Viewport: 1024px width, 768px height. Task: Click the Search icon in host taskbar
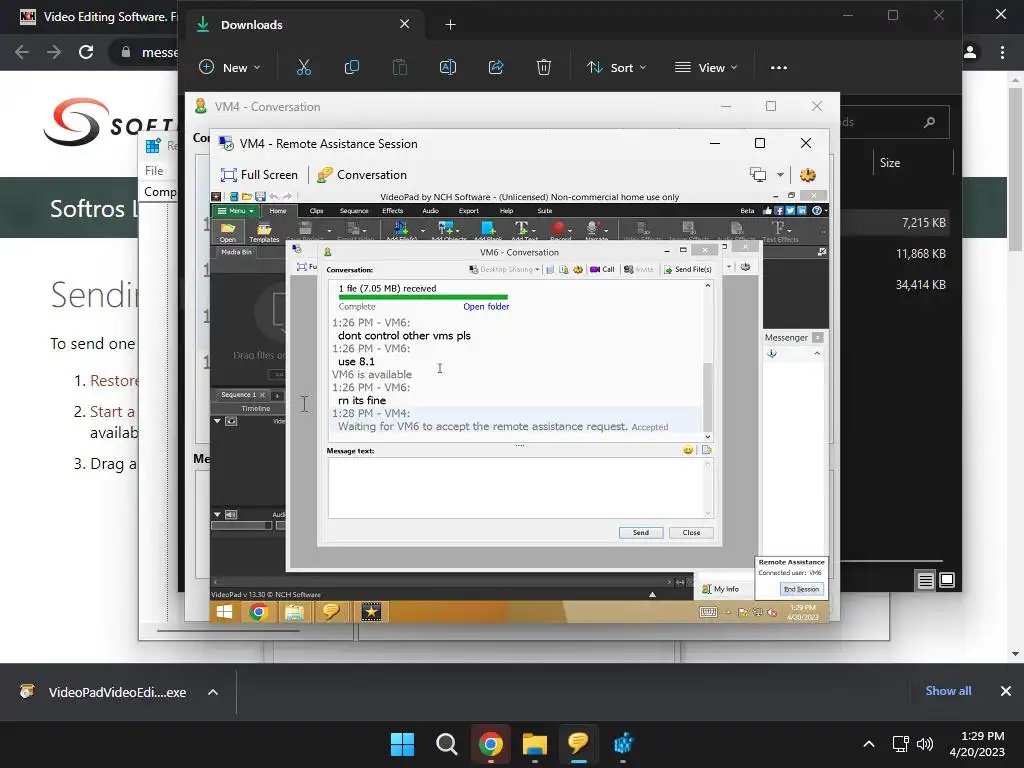pyautogui.click(x=447, y=744)
